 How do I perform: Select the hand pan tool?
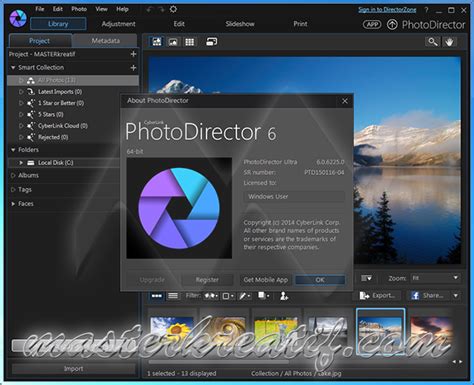click(x=449, y=42)
